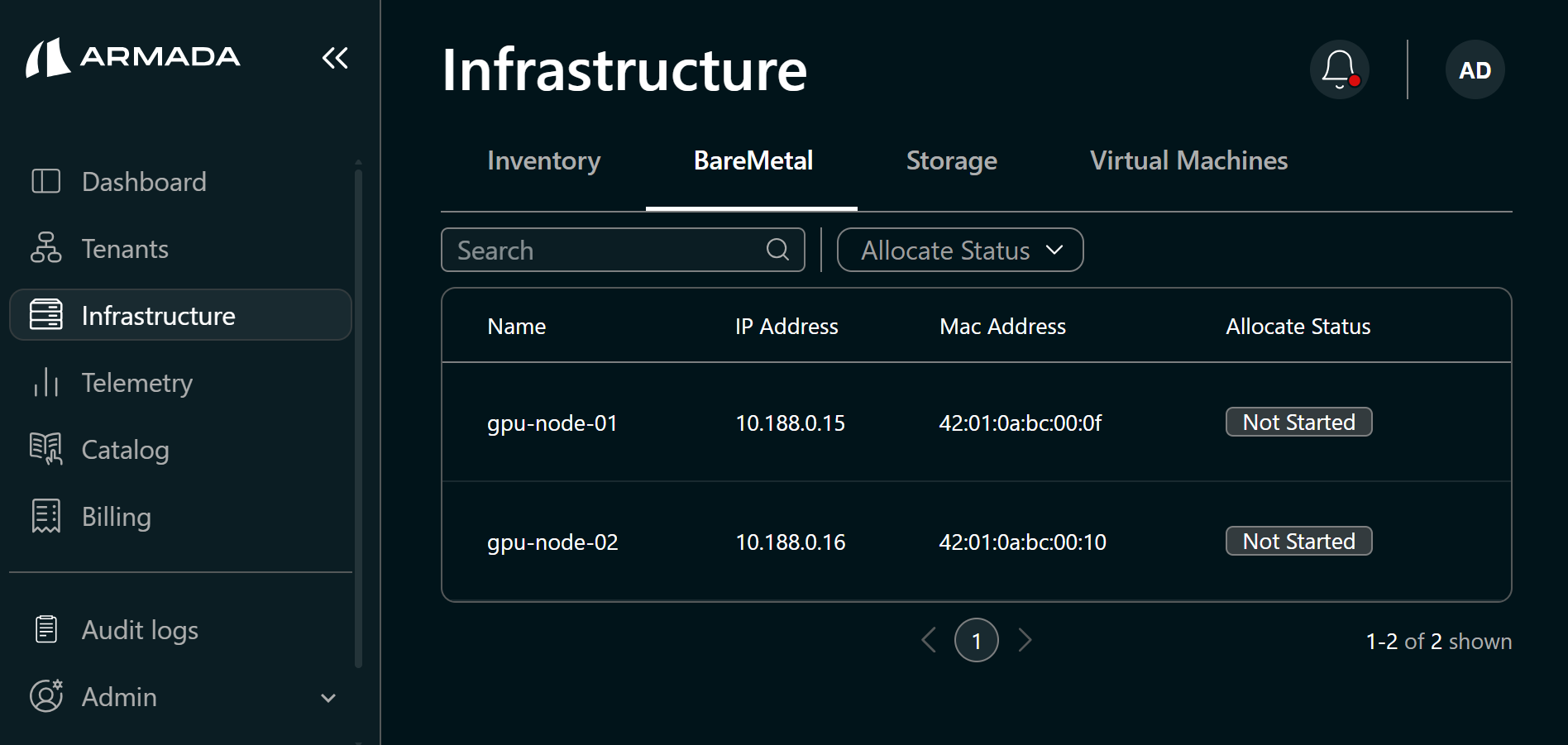Switch to the Virtual Machines tab
1568x745 pixels.
[x=1189, y=160]
